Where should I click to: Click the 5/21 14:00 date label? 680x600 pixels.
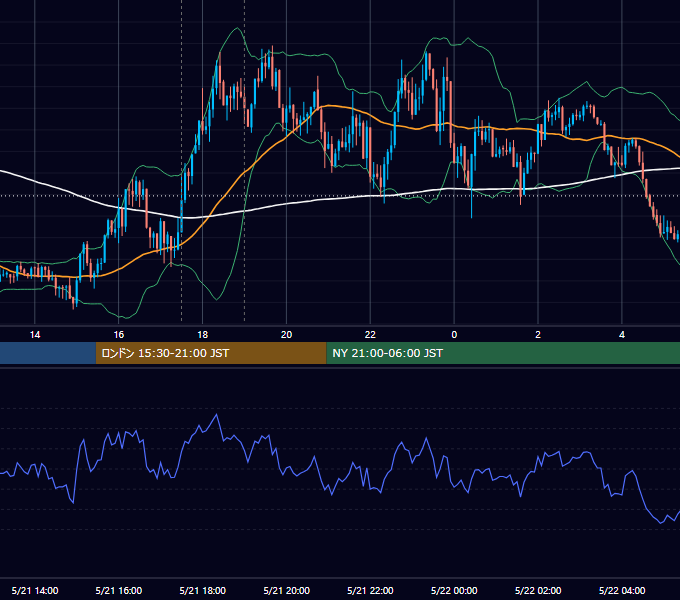(35, 590)
